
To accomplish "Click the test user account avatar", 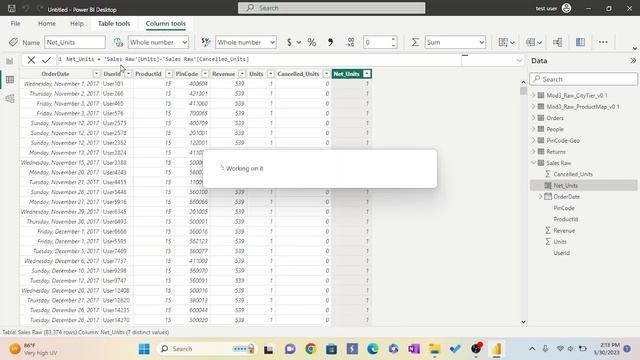I will point(567,8).
